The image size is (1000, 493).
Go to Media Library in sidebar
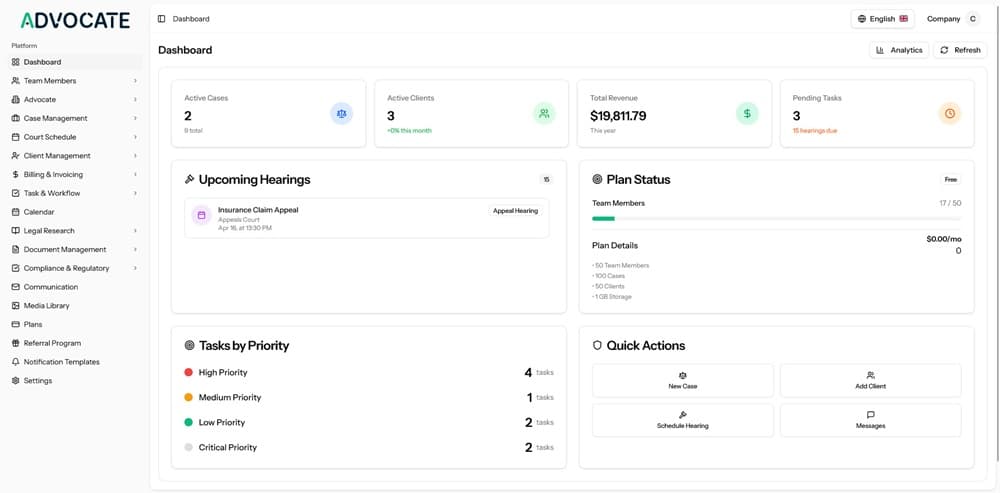pos(46,306)
